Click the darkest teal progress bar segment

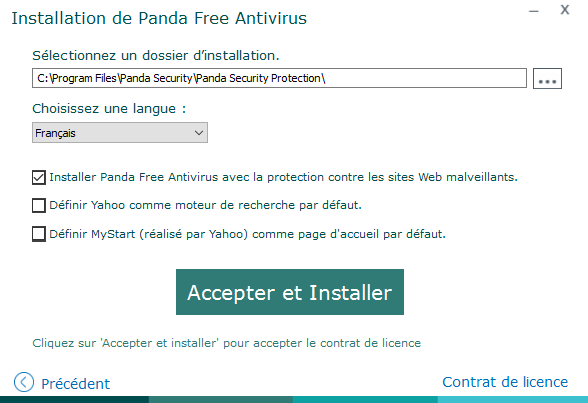[x=74, y=400]
